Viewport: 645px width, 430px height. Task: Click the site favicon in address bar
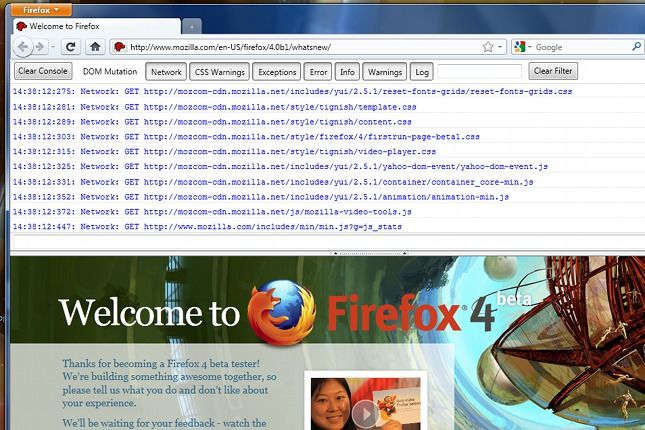pyautogui.click(x=119, y=47)
